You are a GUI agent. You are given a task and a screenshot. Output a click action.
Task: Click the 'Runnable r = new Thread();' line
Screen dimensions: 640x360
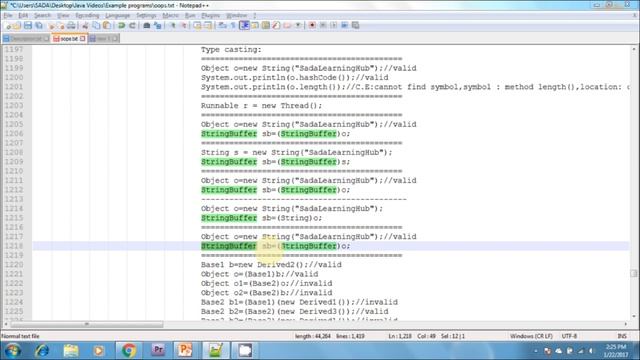(x=261, y=106)
